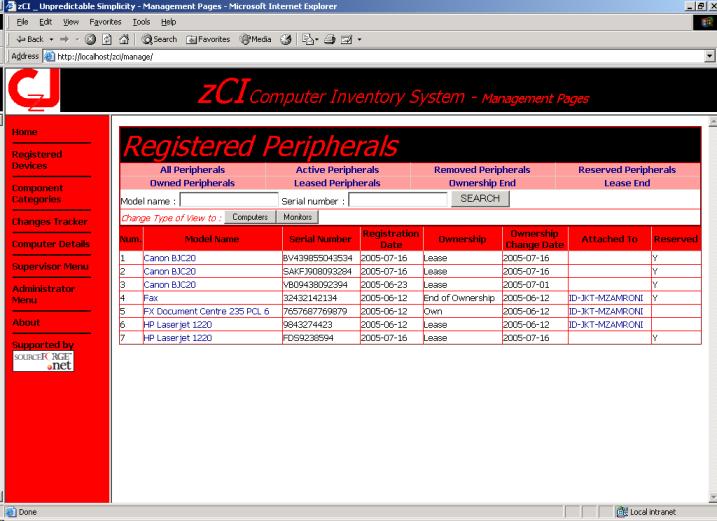
Task: Open the Edit button dropdown arrow
Action: point(359,39)
